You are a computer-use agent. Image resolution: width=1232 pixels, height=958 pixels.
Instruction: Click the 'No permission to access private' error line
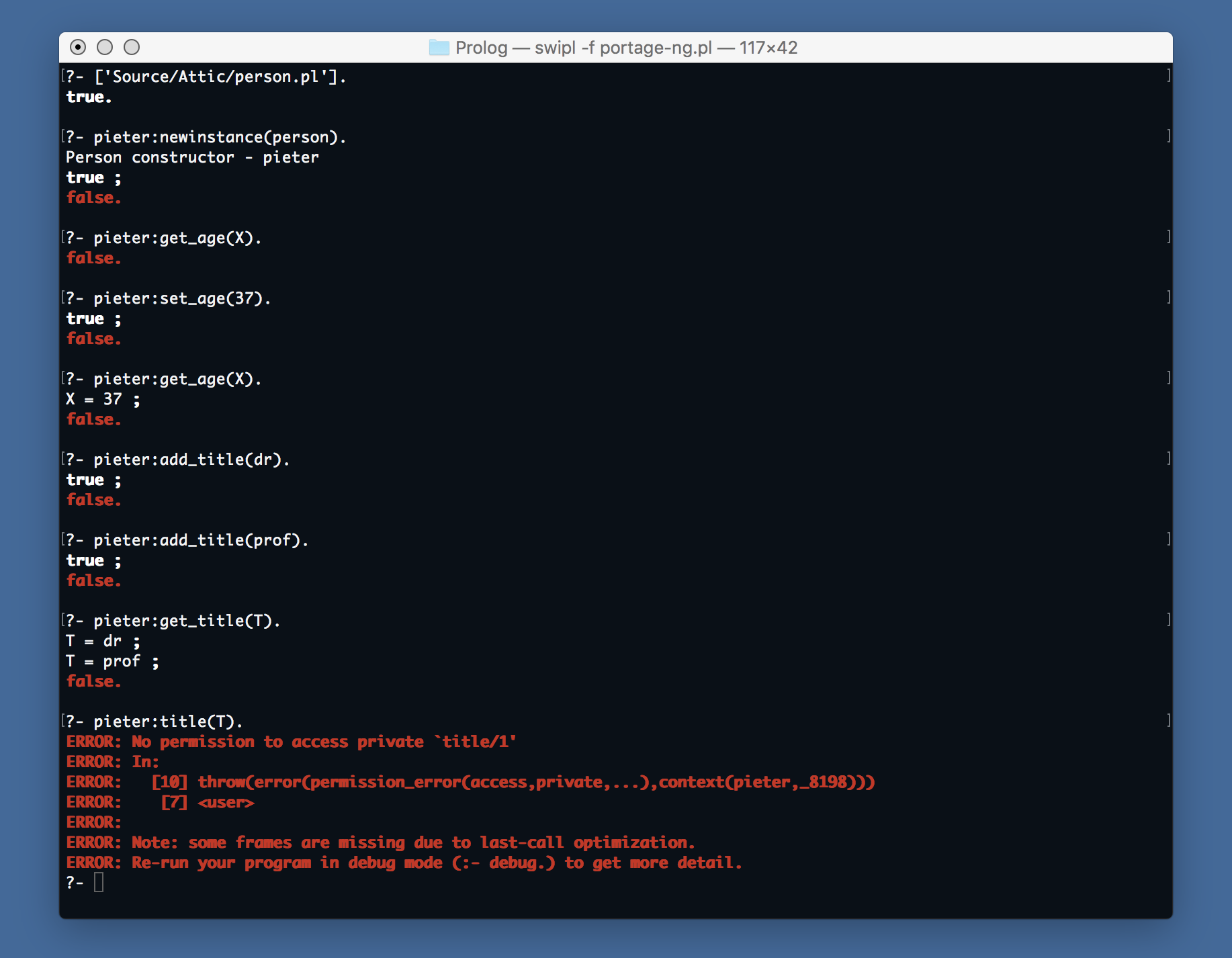click(x=292, y=742)
